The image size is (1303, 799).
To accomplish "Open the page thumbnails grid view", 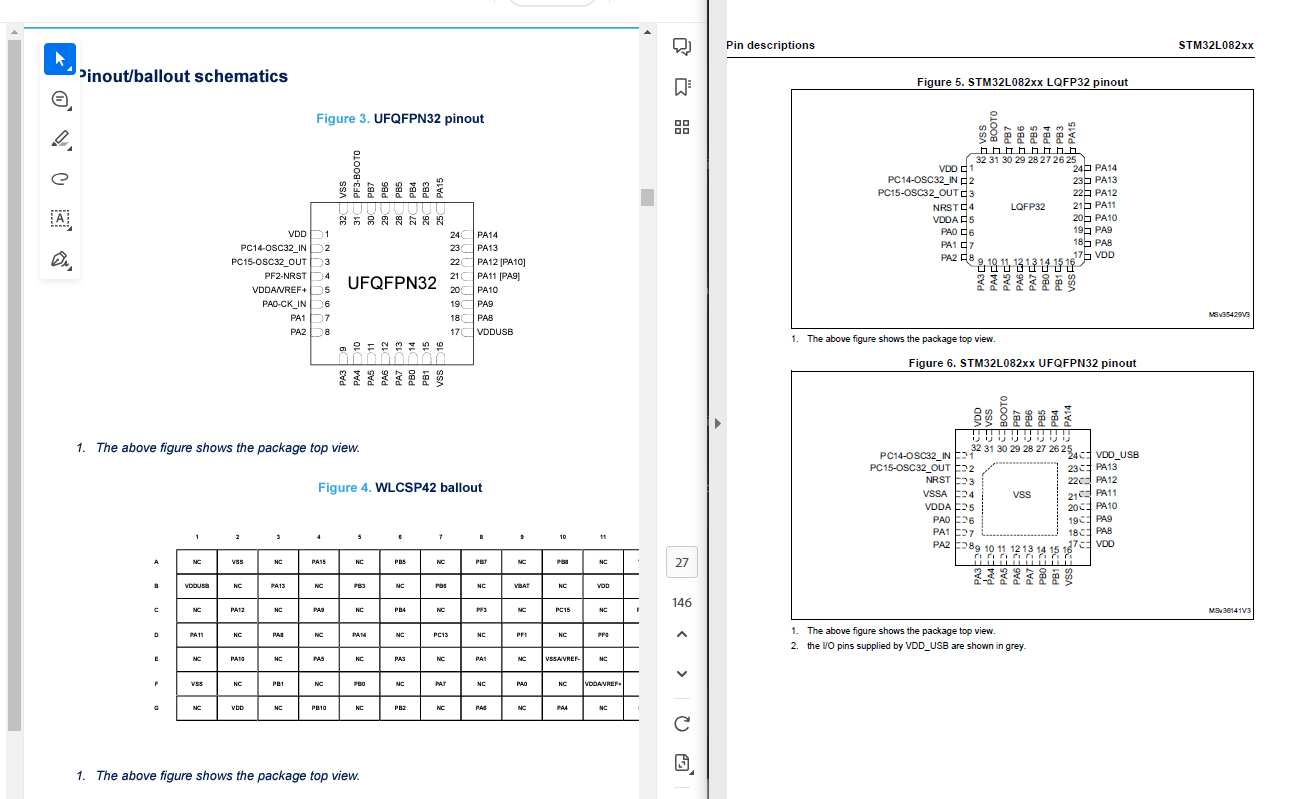I will point(681,128).
